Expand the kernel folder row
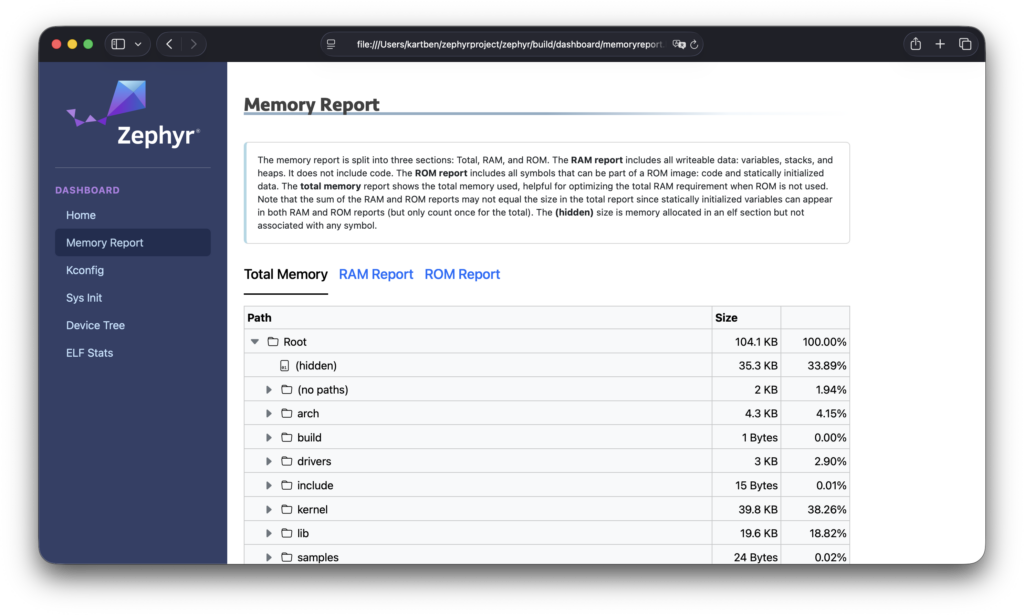Viewport: 1024px width, 615px height. 269,510
